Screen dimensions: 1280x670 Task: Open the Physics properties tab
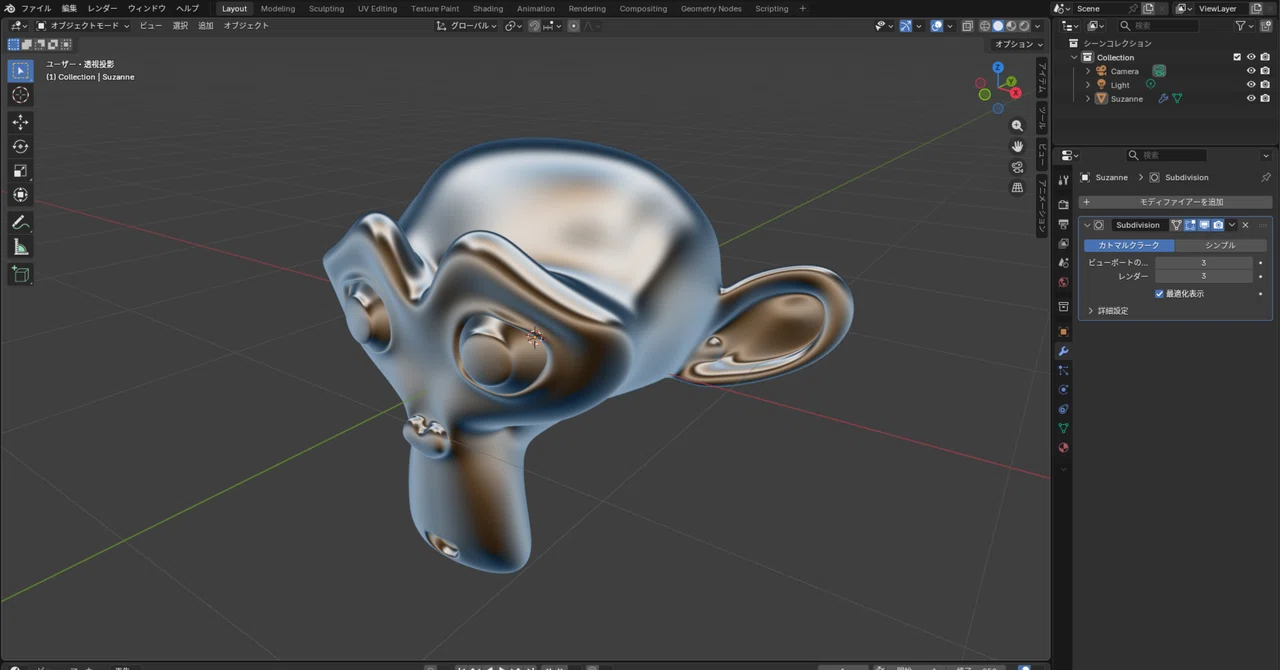click(x=1063, y=389)
